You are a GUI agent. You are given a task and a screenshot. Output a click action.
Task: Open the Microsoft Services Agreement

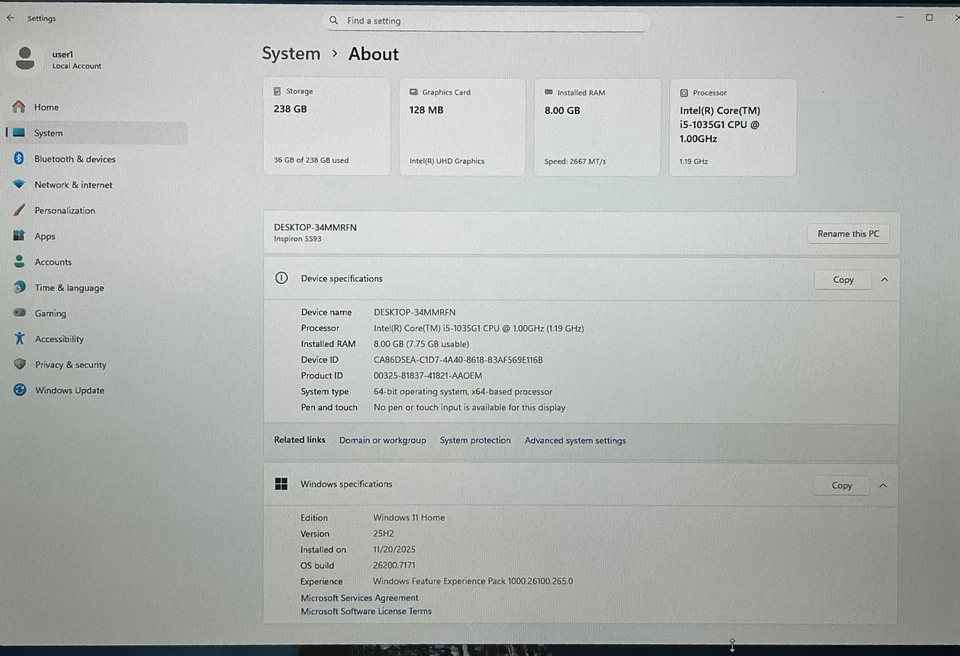(359, 596)
